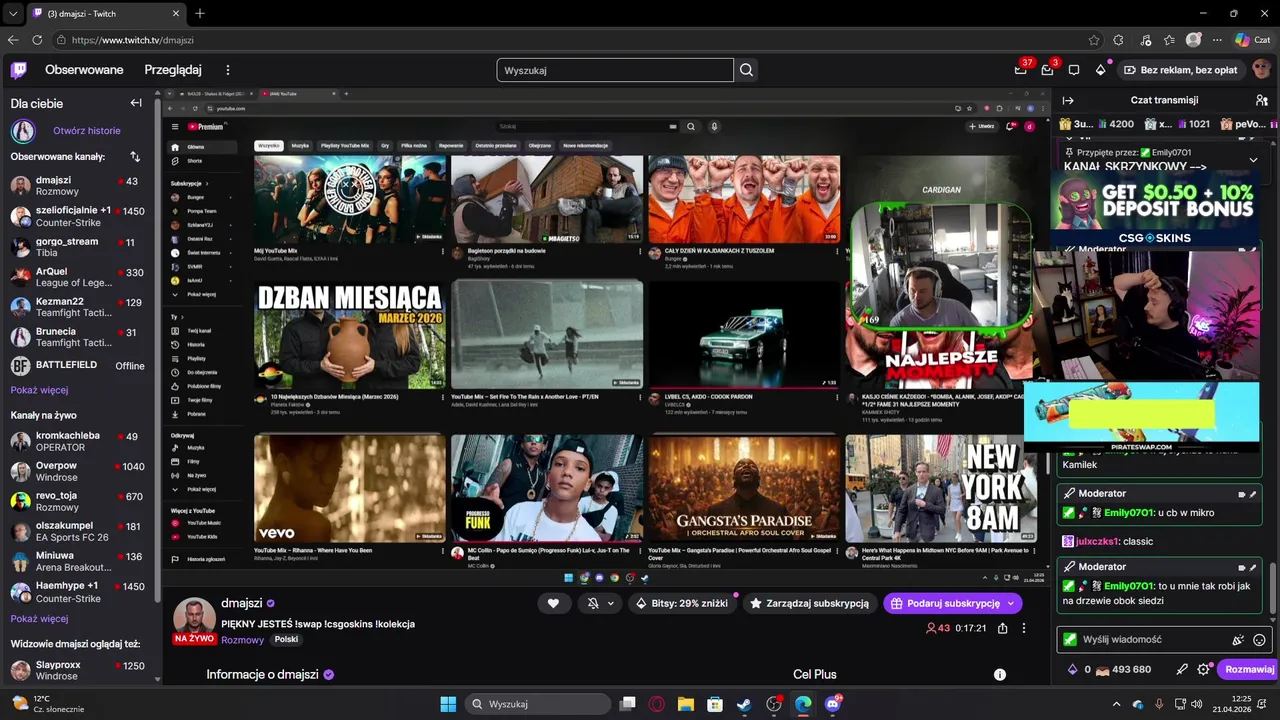Image resolution: width=1280 pixels, height=720 pixels.
Task: Collapse the stream chat panel
Action: [x=1068, y=100]
